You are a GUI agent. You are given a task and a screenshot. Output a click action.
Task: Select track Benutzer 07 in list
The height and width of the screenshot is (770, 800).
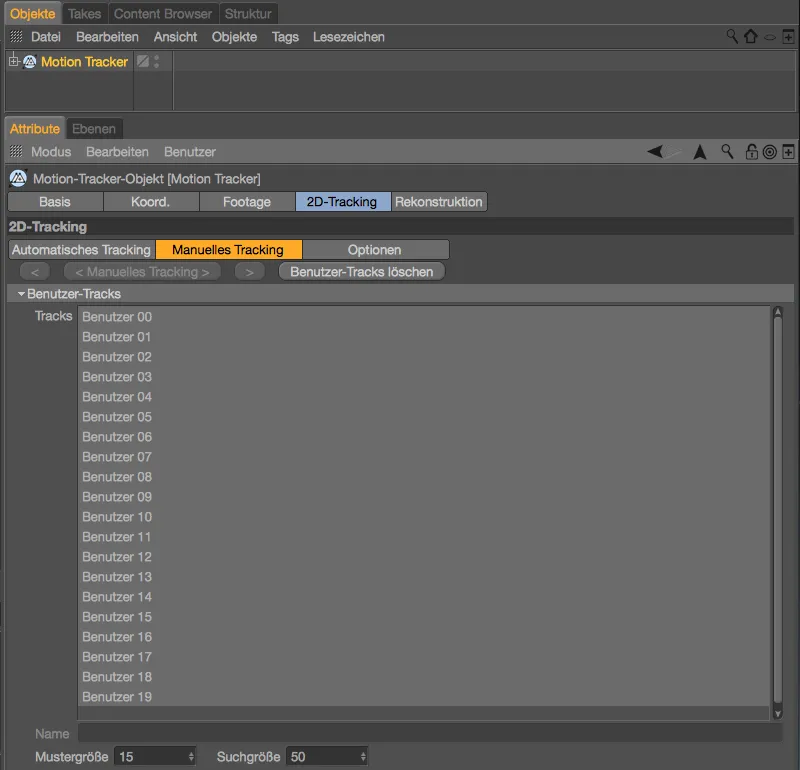(117, 457)
